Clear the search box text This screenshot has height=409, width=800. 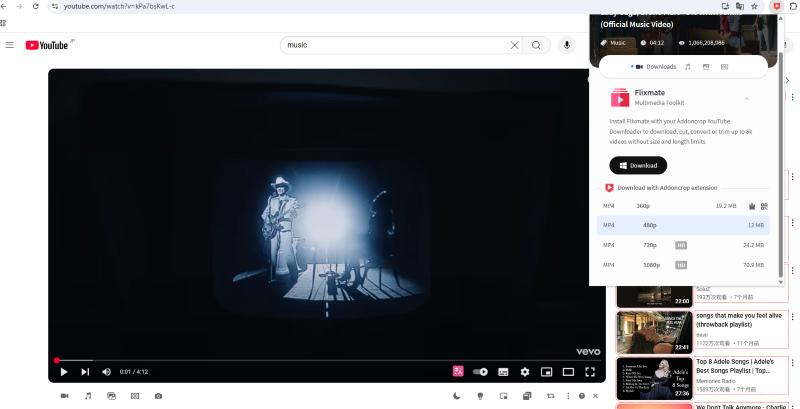point(514,45)
